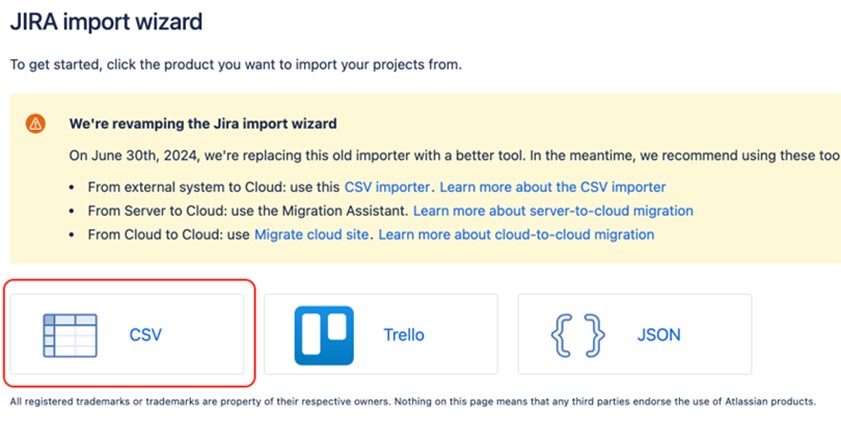Click the orange warning icon in banner

point(35,124)
